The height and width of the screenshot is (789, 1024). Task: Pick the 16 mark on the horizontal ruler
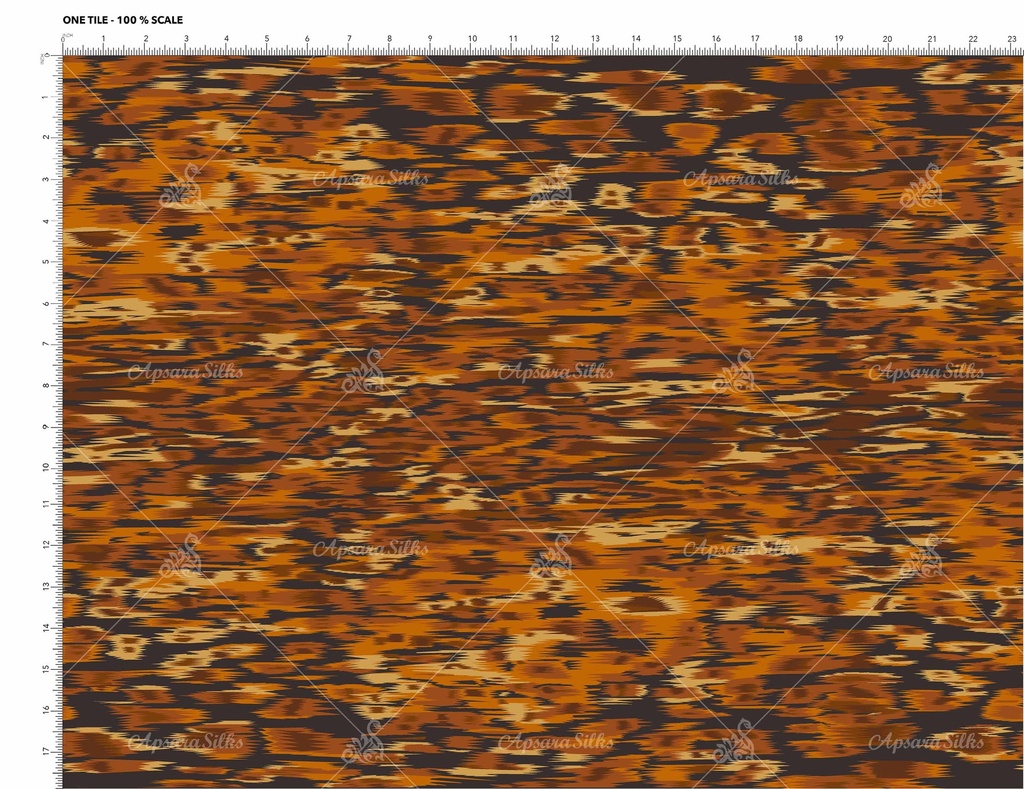[x=716, y=39]
